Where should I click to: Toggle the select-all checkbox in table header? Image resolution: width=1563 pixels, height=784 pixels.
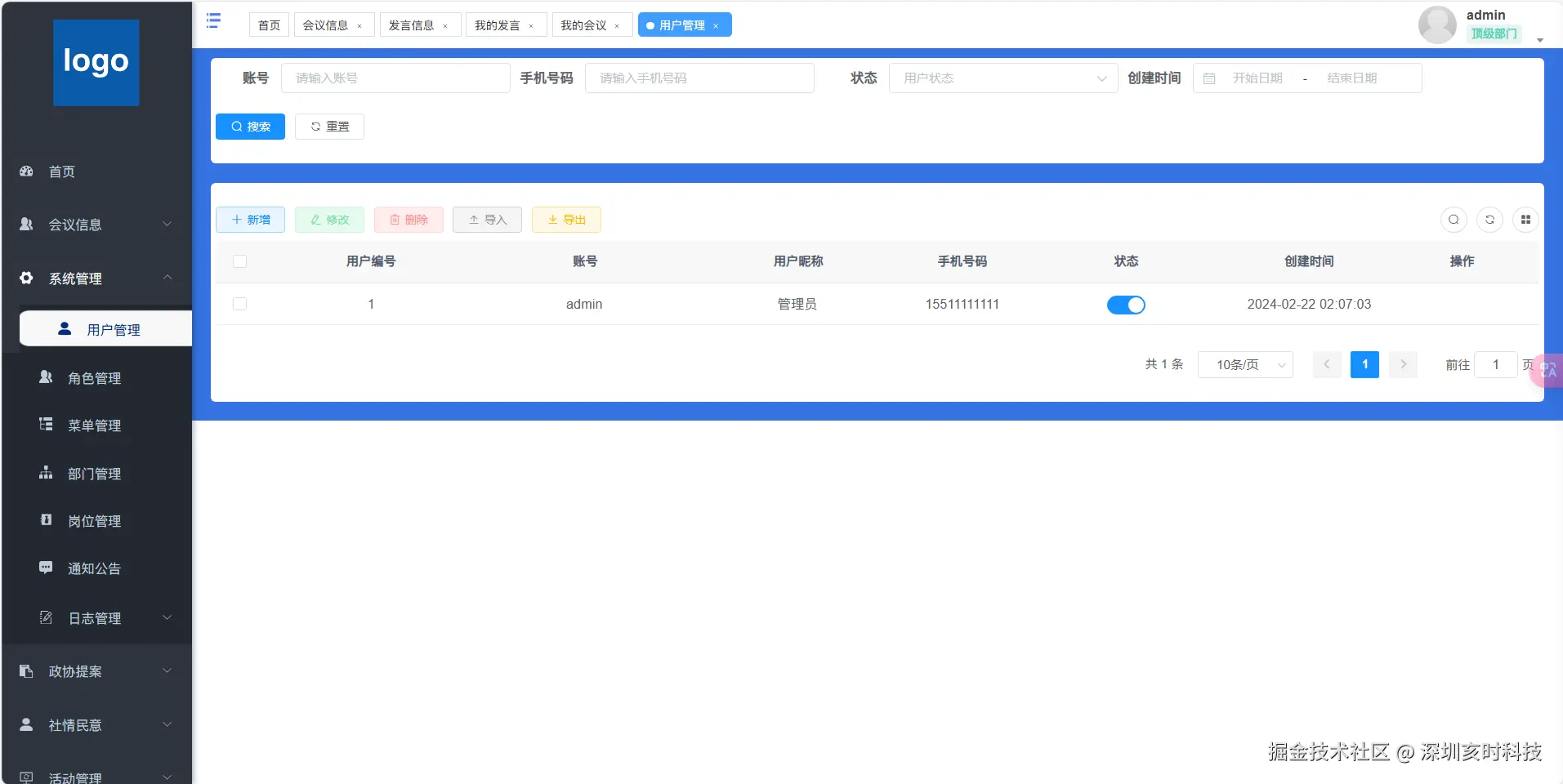coord(239,261)
